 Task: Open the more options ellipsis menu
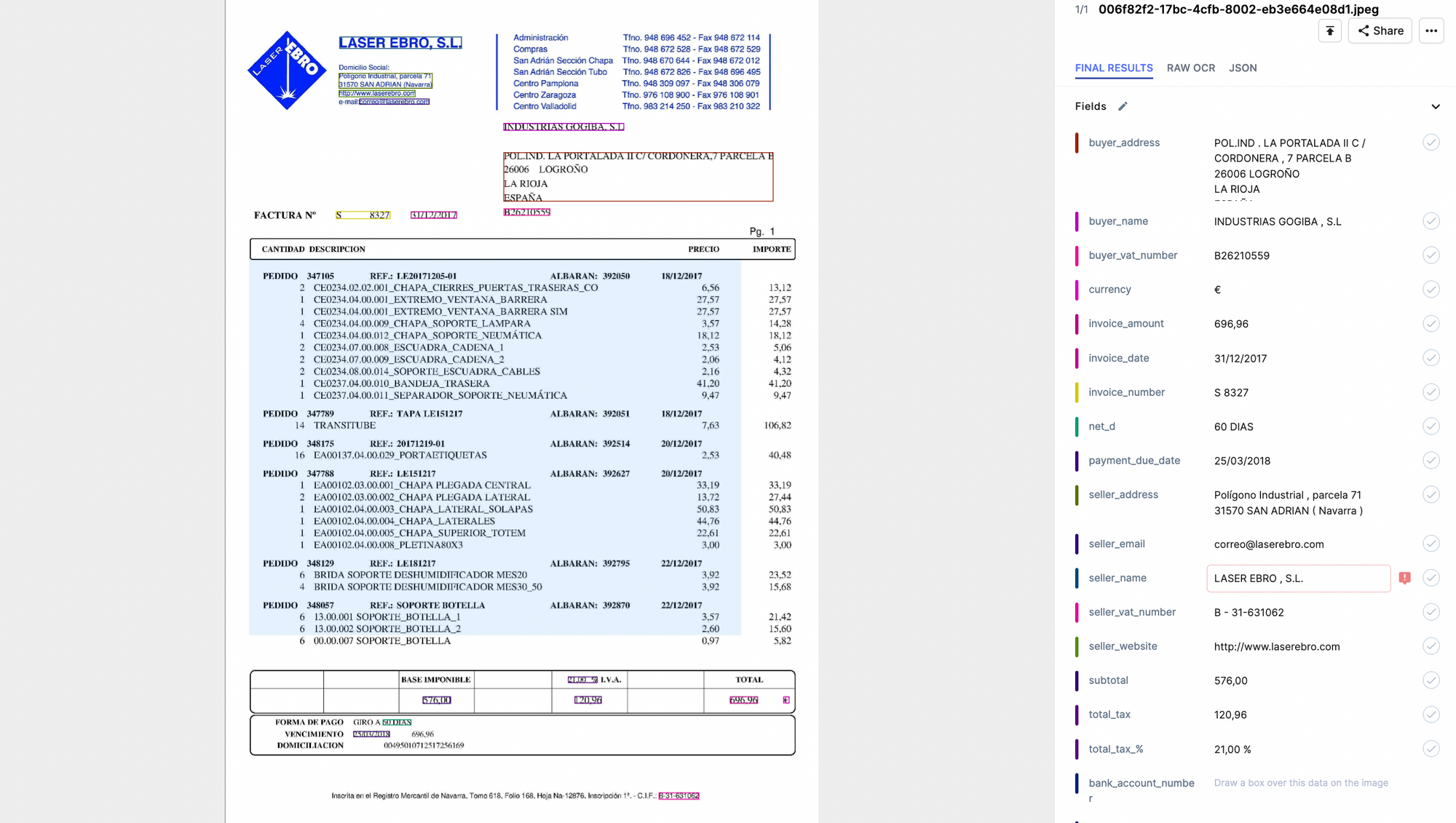click(1431, 31)
